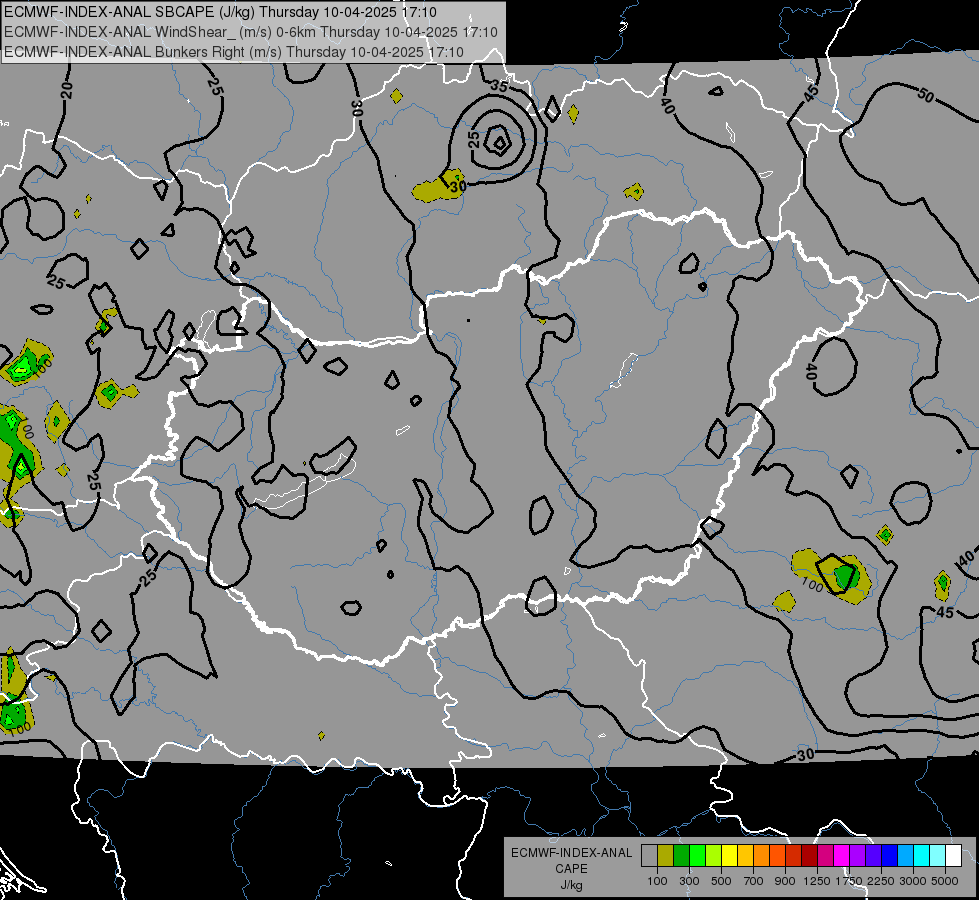Select the red-orange swatch left of 900
Image resolution: width=979 pixels, height=900 pixels.
click(x=777, y=856)
